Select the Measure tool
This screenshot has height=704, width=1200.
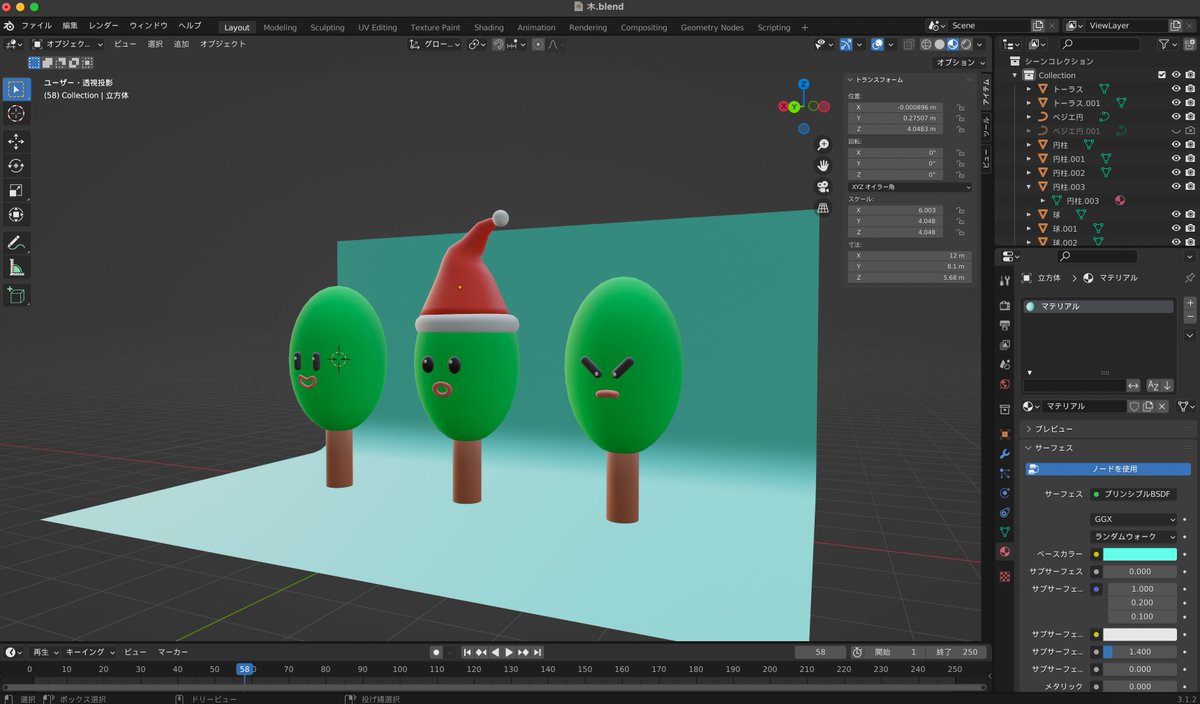coord(16,267)
